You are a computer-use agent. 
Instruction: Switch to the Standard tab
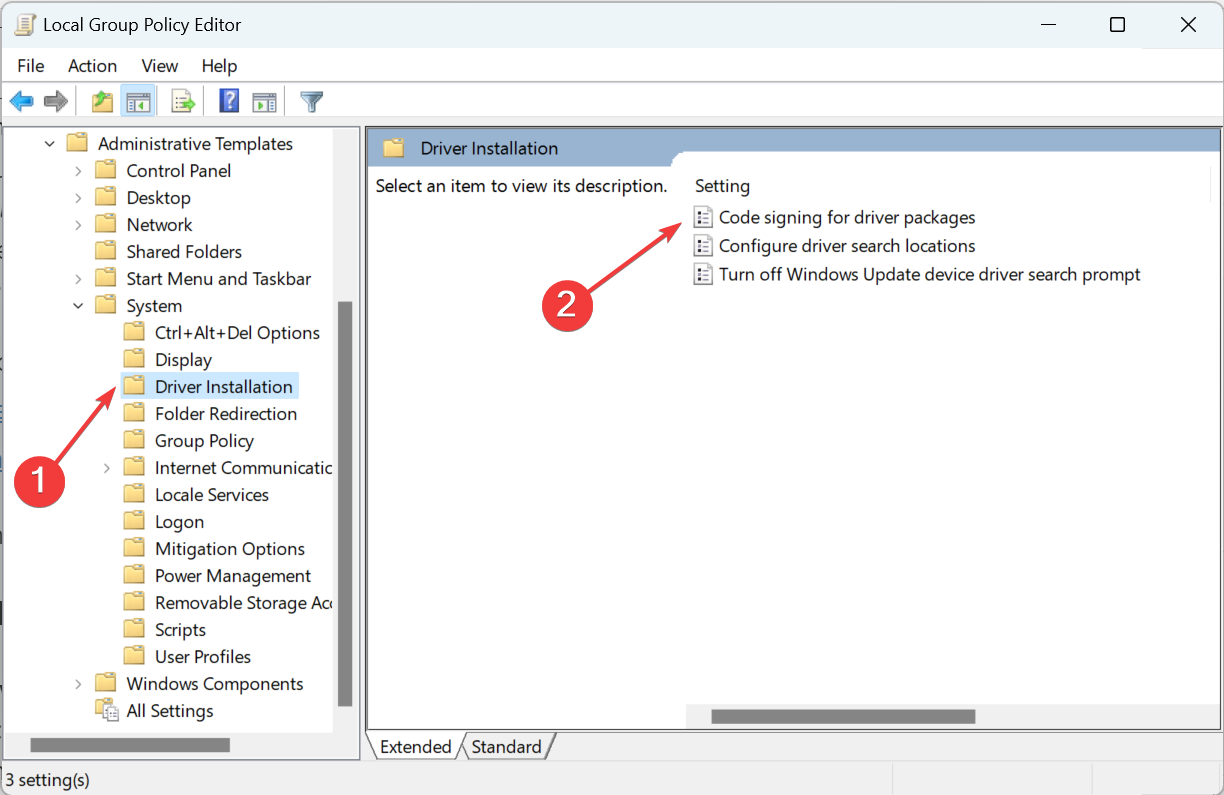pyautogui.click(x=506, y=746)
